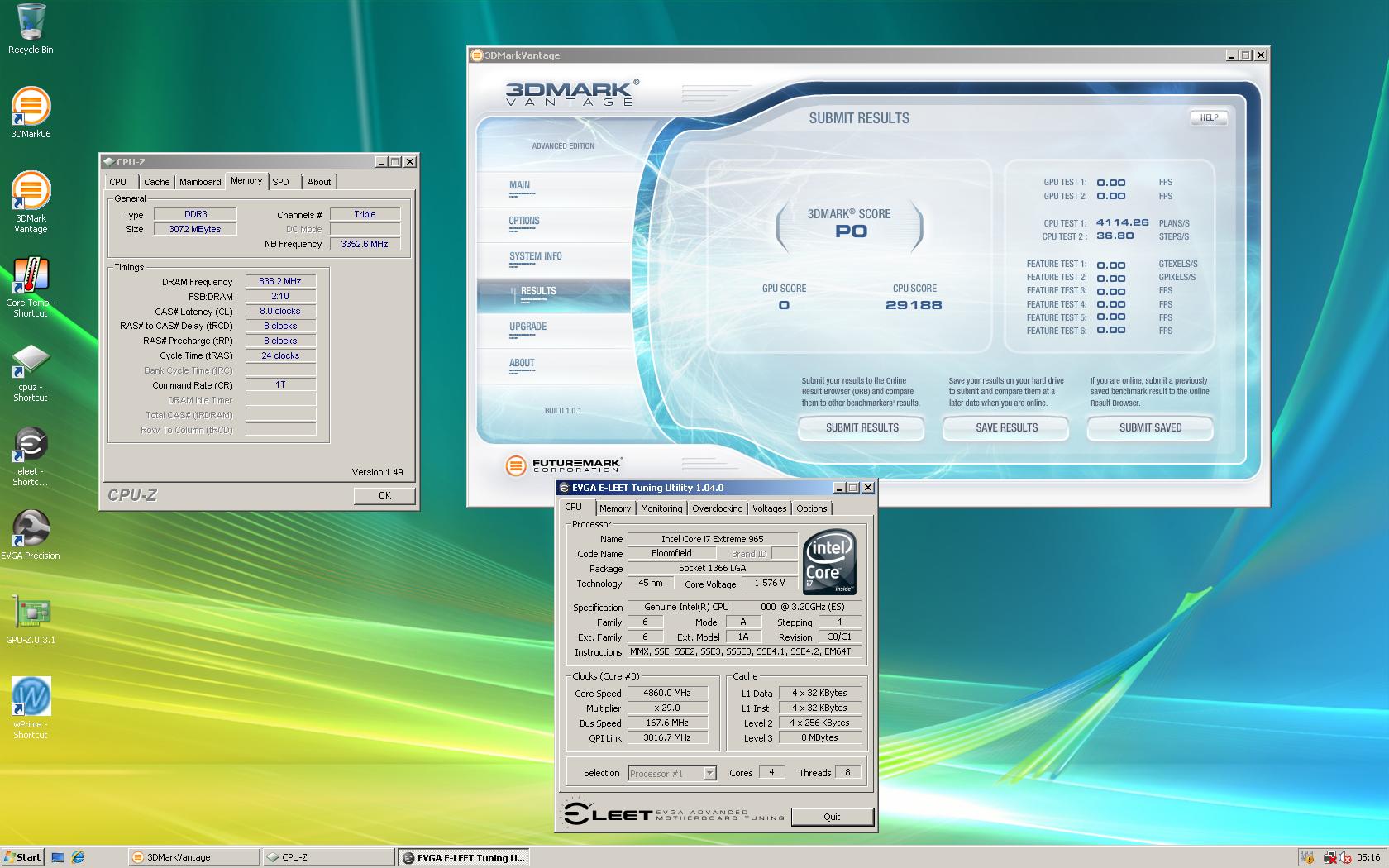
Task: Click the system tray clock
Action: [x=1368, y=857]
